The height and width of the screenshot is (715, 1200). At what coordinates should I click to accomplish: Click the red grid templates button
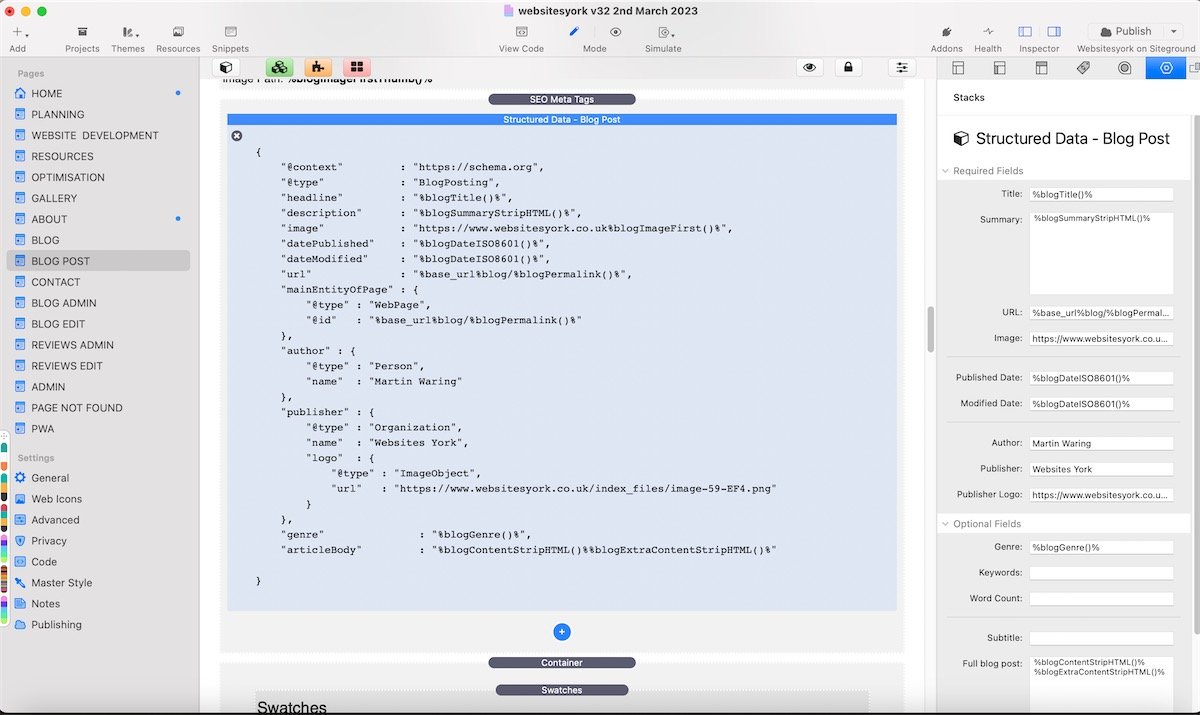(x=357, y=67)
